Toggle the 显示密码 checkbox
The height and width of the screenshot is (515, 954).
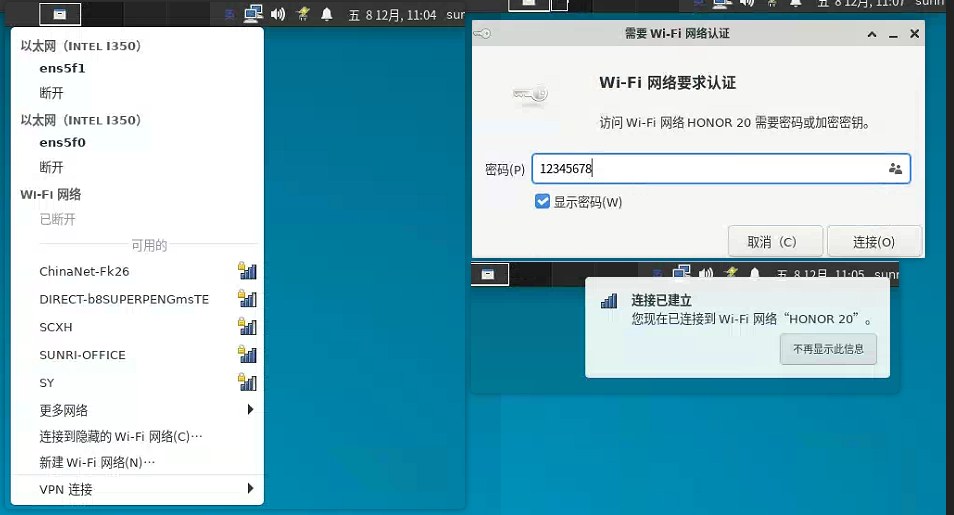click(543, 202)
